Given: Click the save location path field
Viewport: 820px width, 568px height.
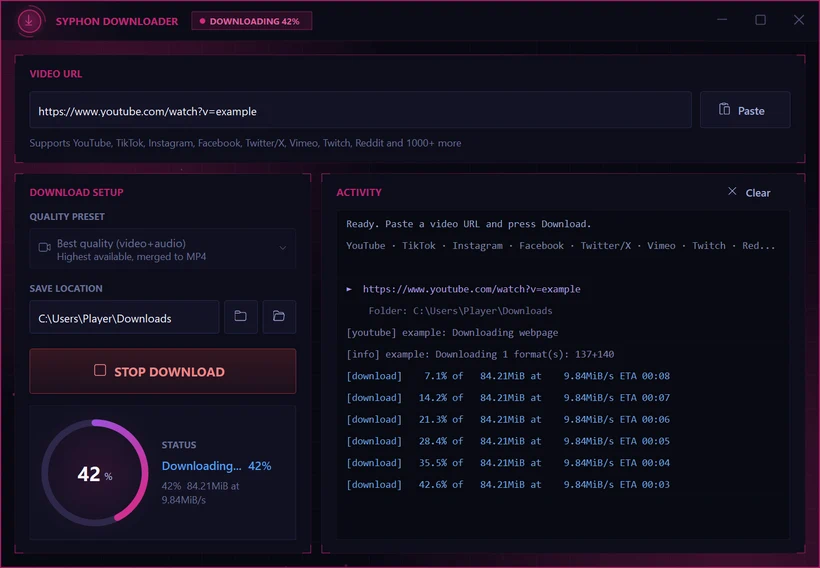Looking at the screenshot, I should tap(124, 317).
